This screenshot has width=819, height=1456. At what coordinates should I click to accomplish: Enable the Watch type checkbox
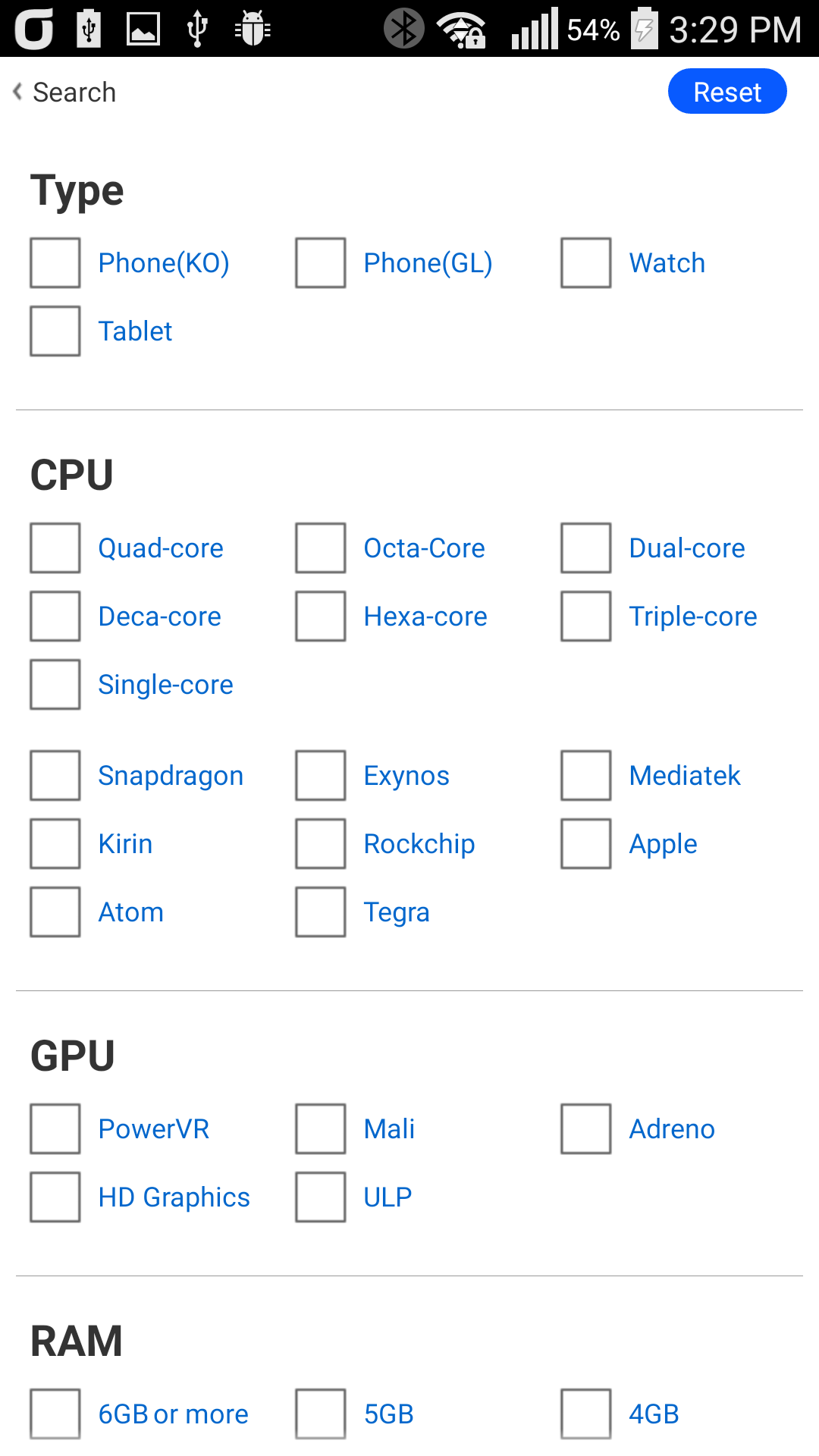(586, 263)
